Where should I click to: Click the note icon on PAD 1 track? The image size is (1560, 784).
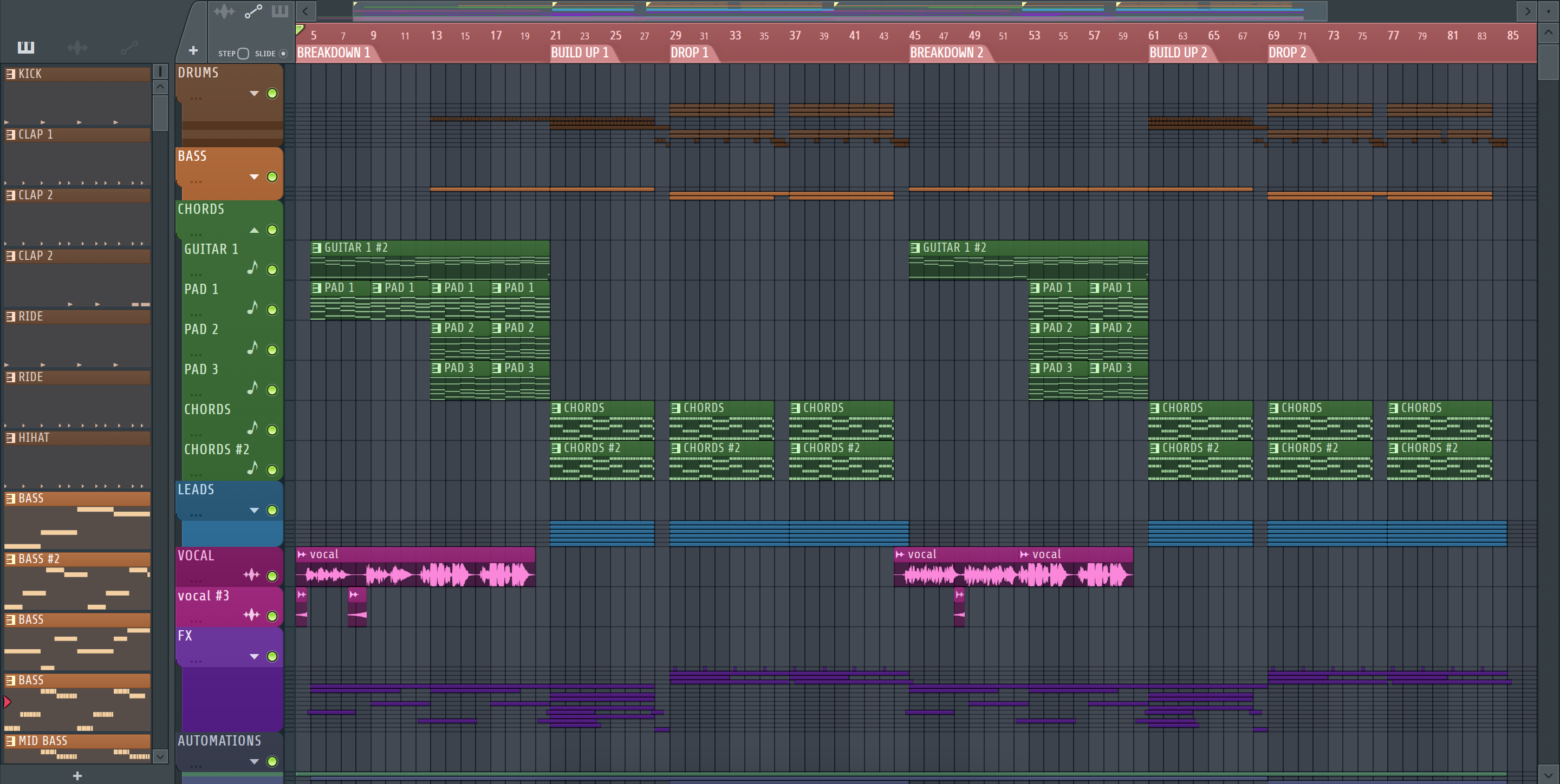(252, 308)
